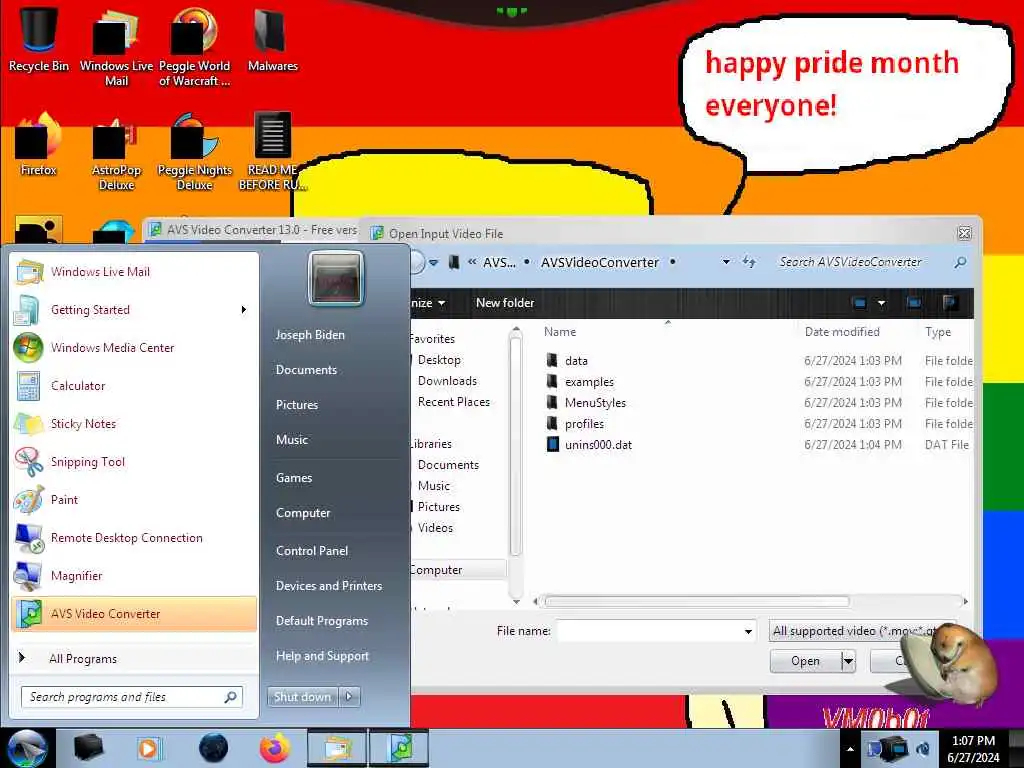Show hidden system tray icons
This screenshot has height=768, width=1024.
tap(850, 749)
